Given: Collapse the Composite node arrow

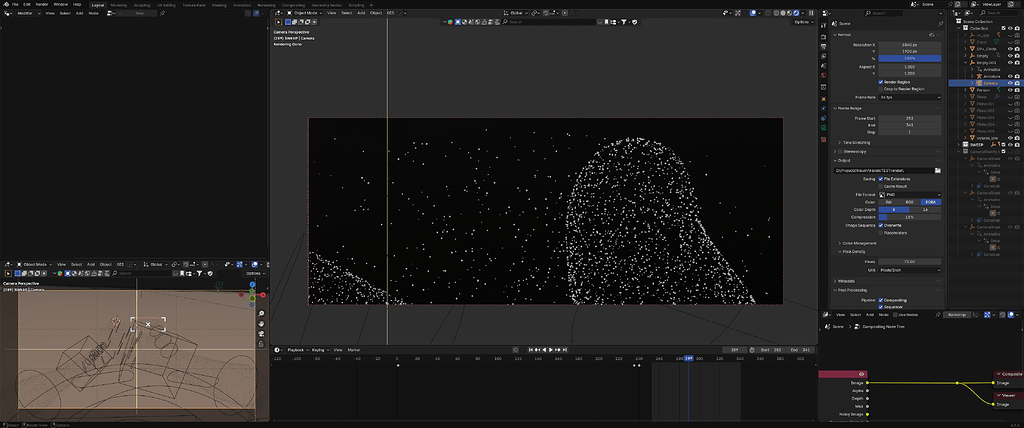Looking at the screenshot, I should click(x=998, y=374).
